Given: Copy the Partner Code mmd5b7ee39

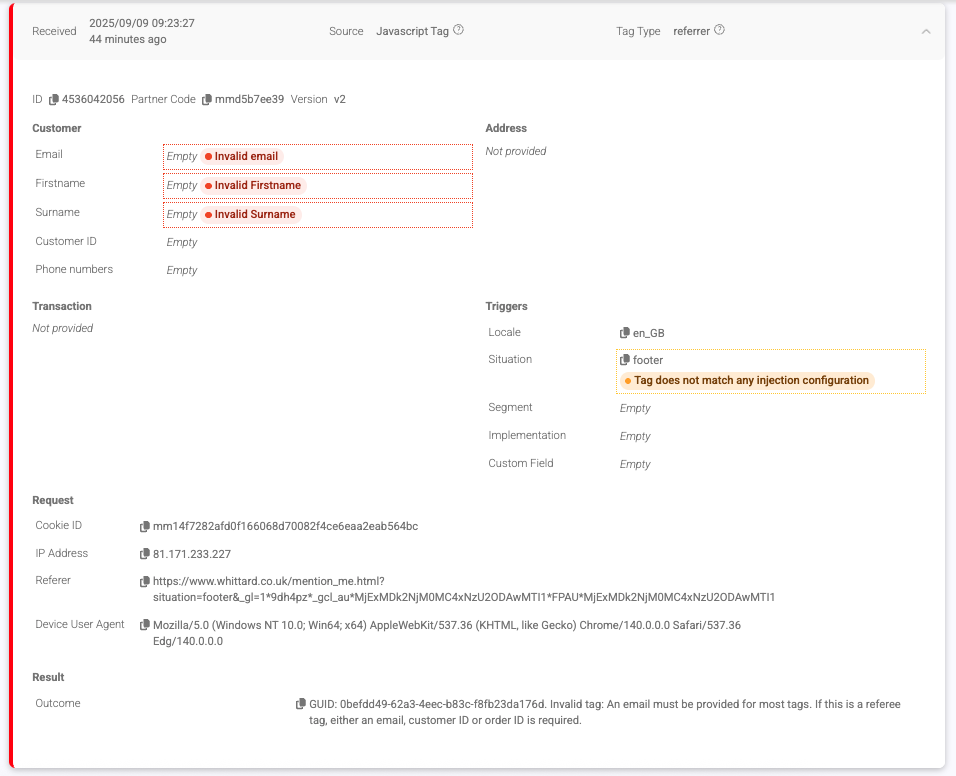Looking at the screenshot, I should click(x=207, y=100).
